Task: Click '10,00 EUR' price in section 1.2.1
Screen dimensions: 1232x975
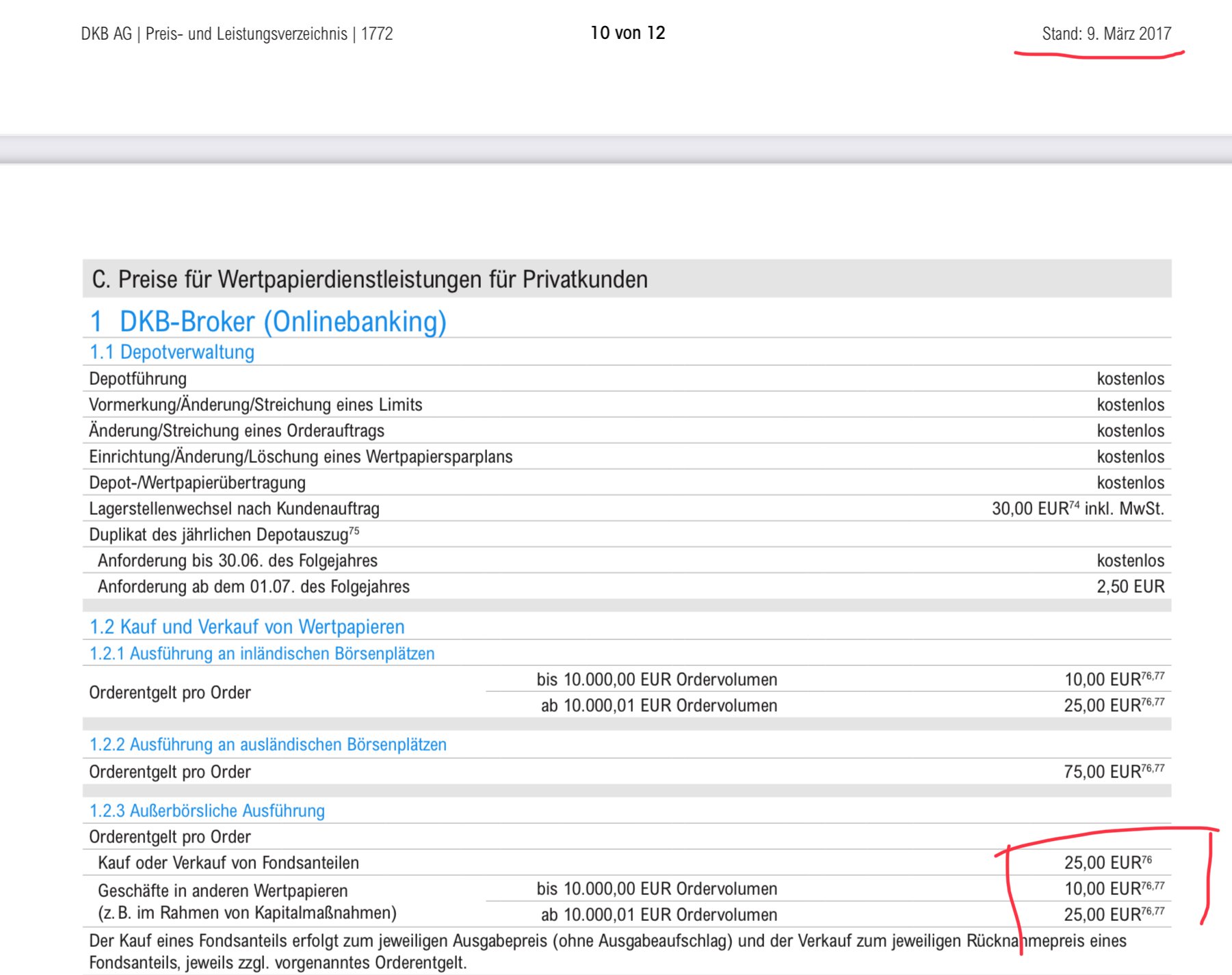Action: 1114,679
